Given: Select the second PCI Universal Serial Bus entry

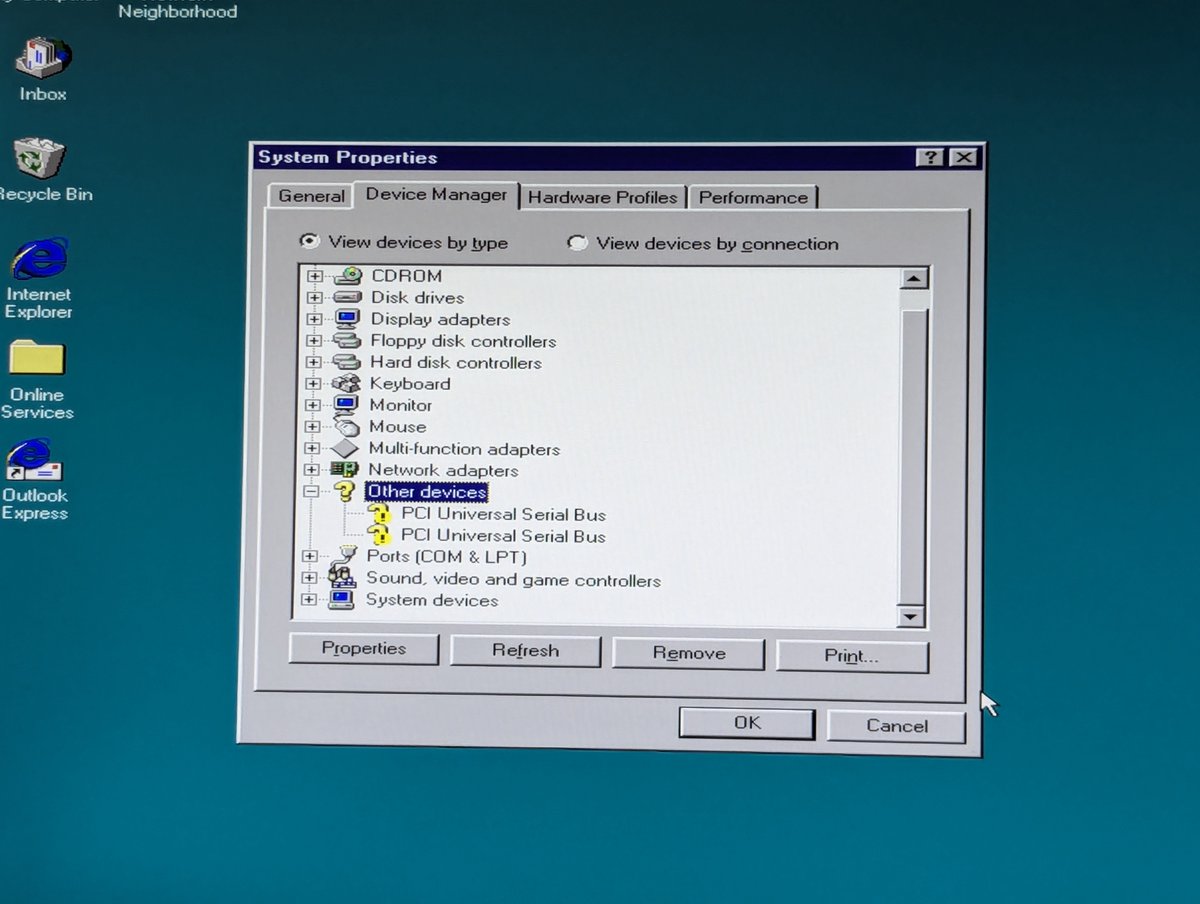Looking at the screenshot, I should [x=503, y=537].
